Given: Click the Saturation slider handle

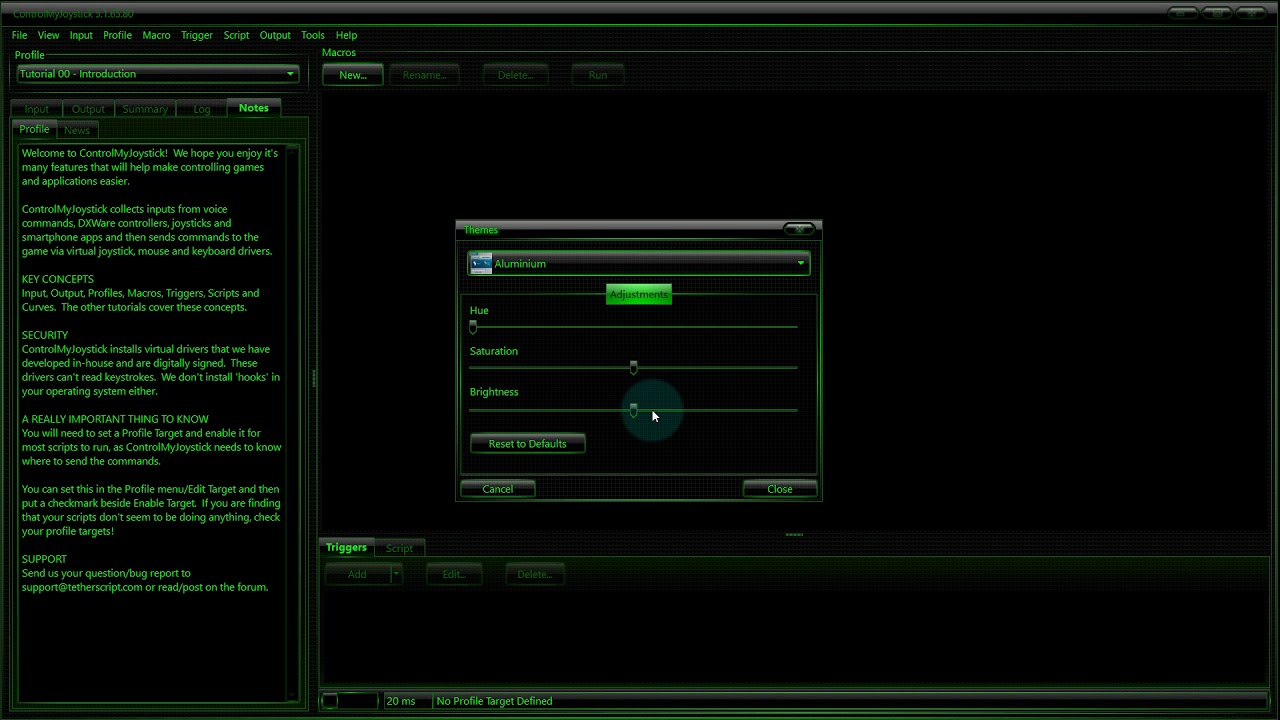Looking at the screenshot, I should point(633,368).
